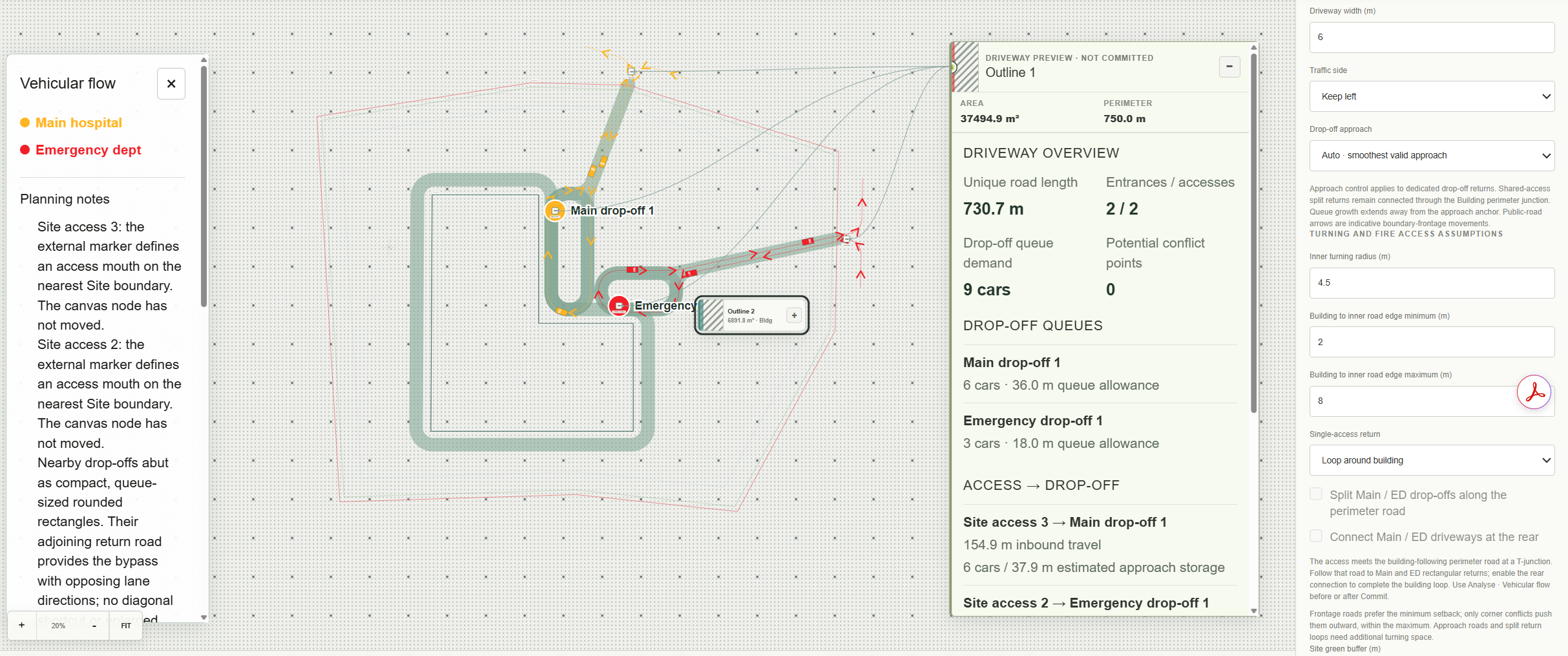The image size is (1568, 656).
Task: Zoom in with the plus button
Action: [22, 625]
